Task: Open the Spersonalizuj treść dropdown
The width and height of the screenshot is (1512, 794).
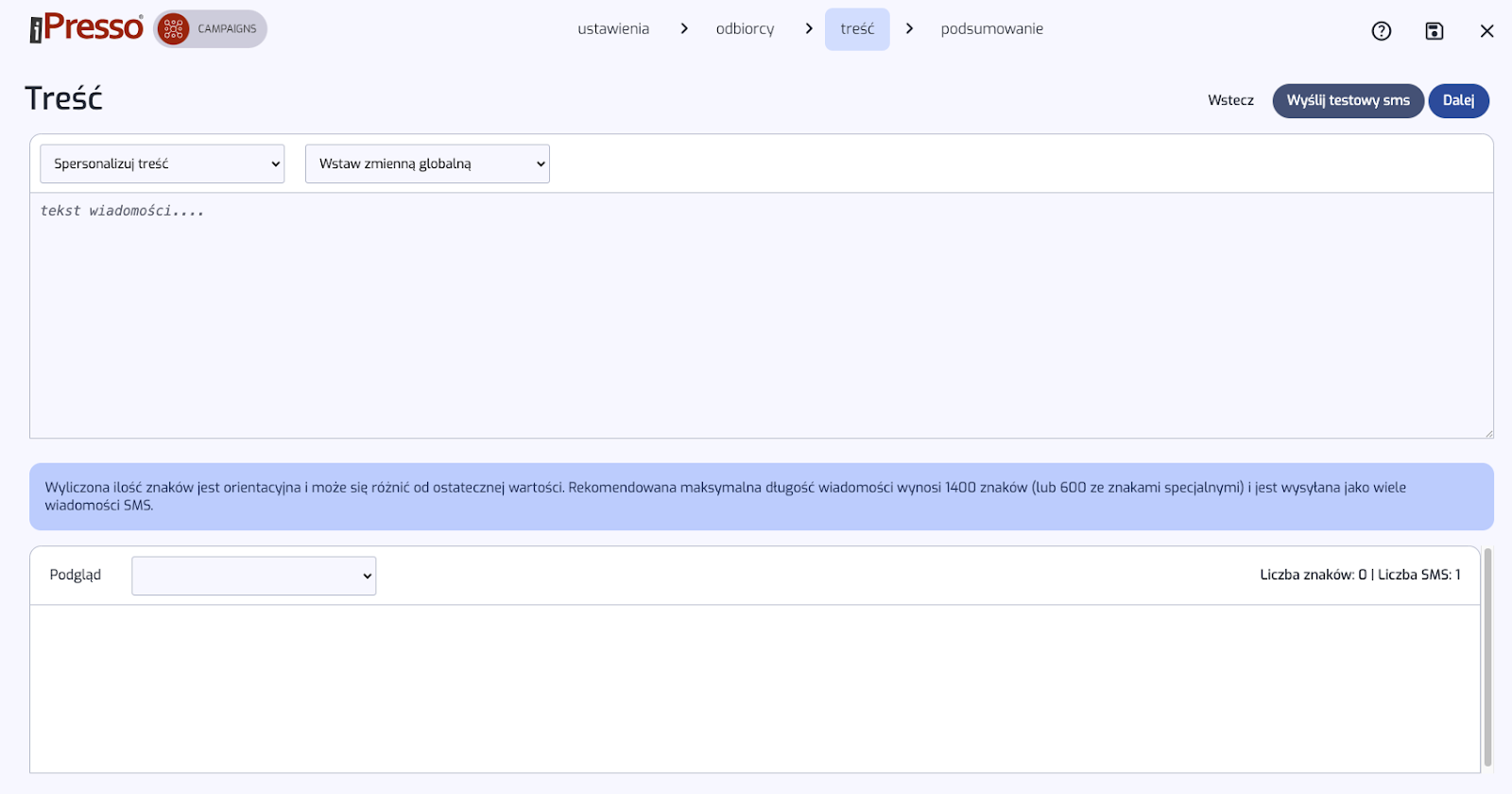Action: click(162, 164)
